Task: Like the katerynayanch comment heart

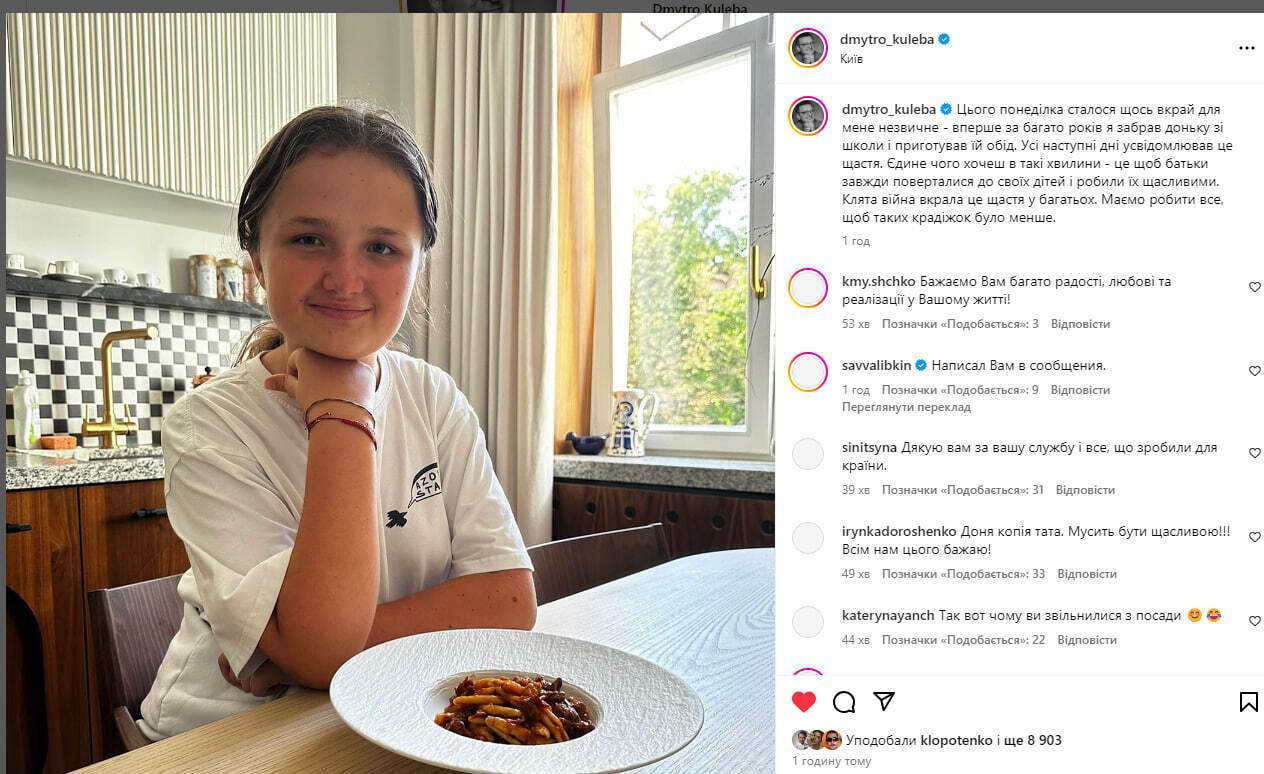Action: [1254, 621]
